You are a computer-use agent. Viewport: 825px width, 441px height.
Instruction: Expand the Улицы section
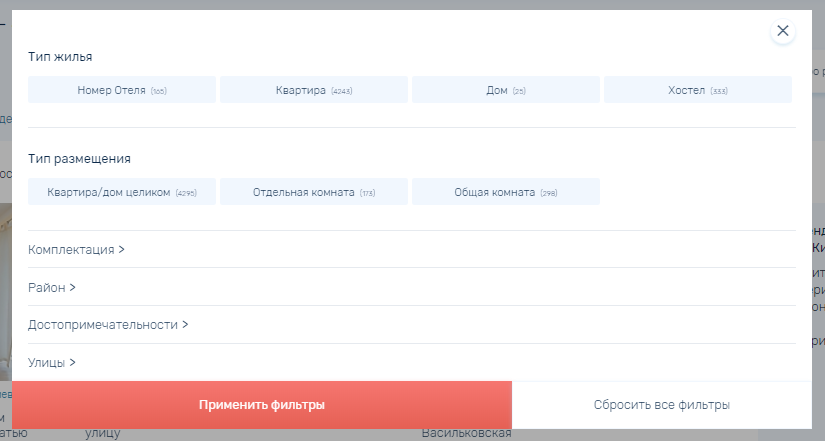click(52, 363)
